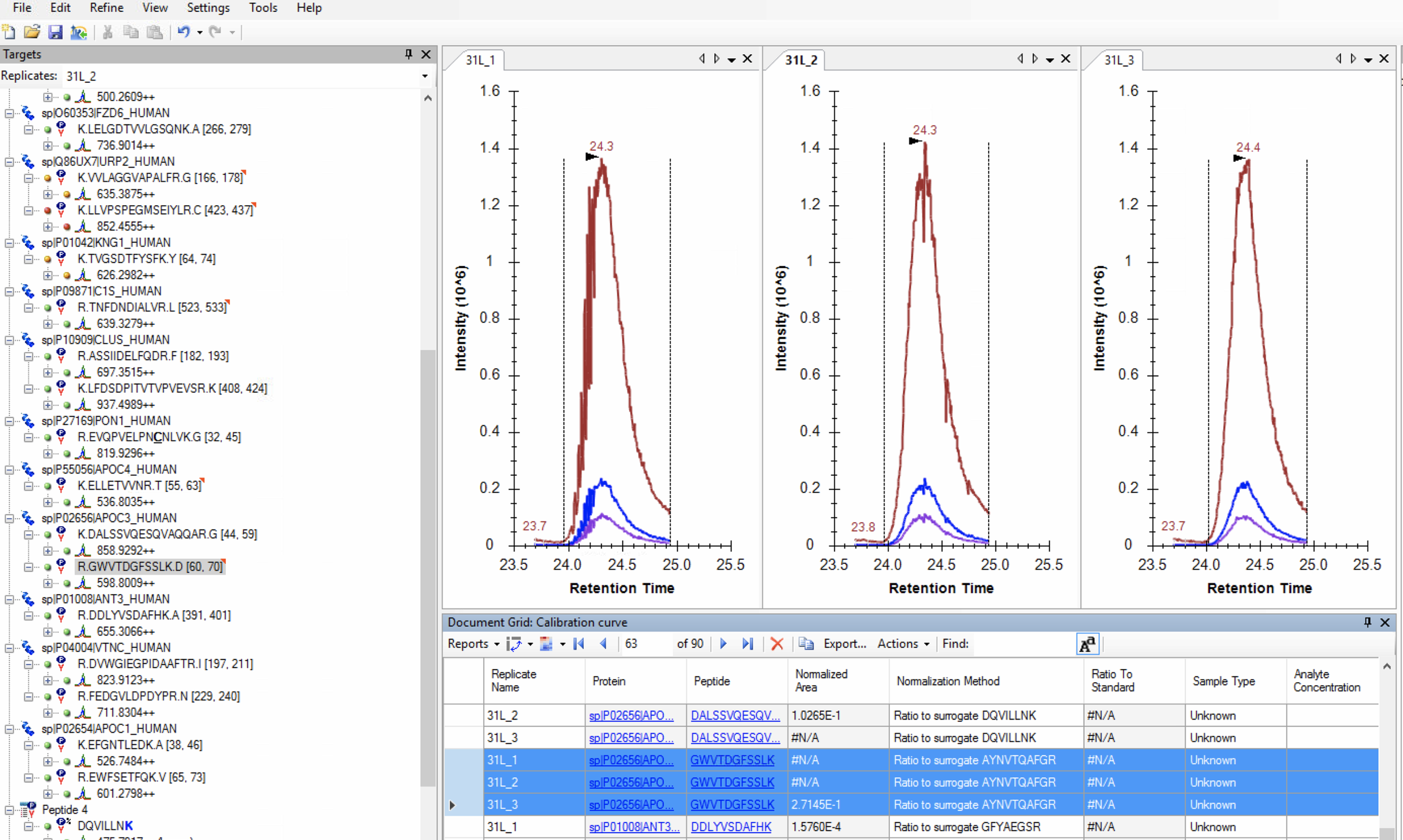Go to next grid record

[x=723, y=644]
